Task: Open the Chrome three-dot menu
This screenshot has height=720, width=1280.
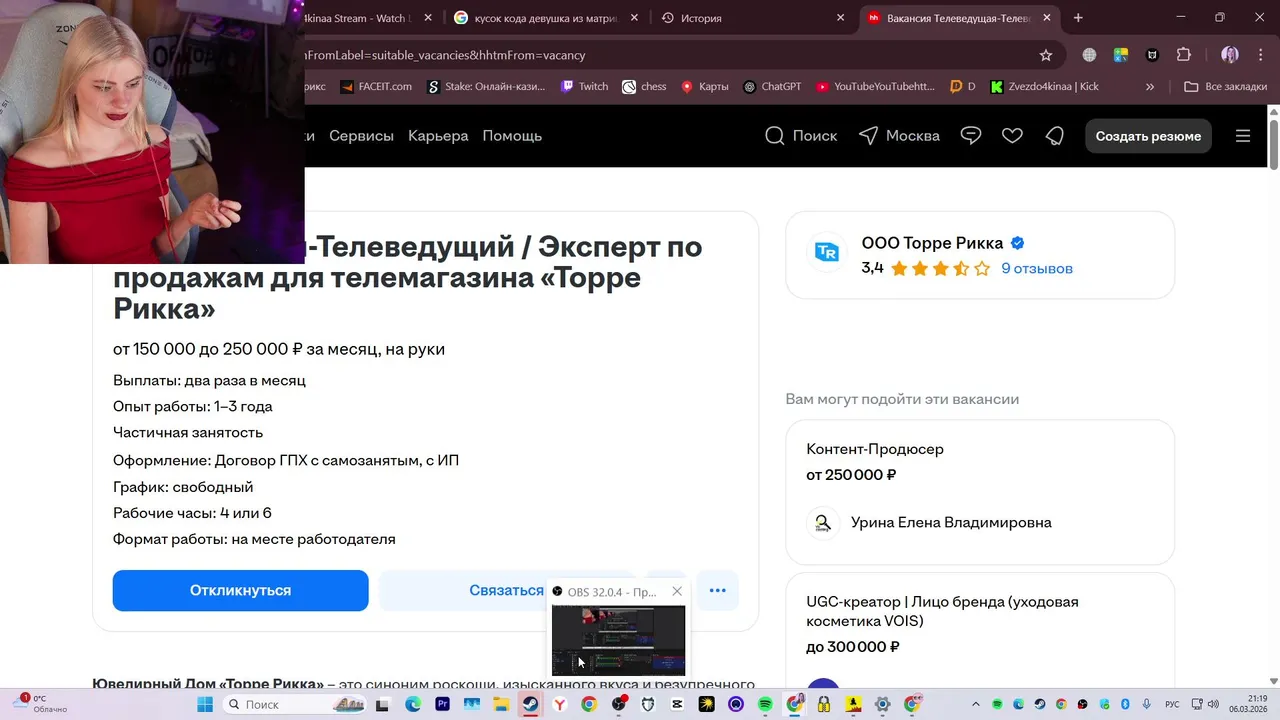Action: click(1262, 55)
